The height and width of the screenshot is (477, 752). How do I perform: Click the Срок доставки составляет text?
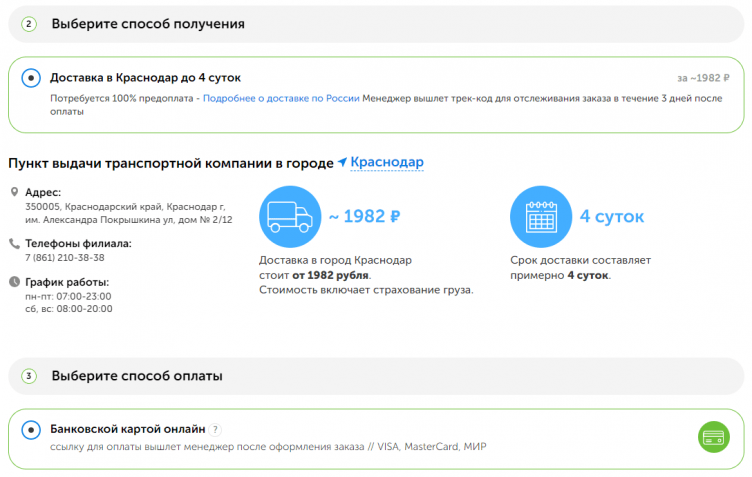[580, 260]
